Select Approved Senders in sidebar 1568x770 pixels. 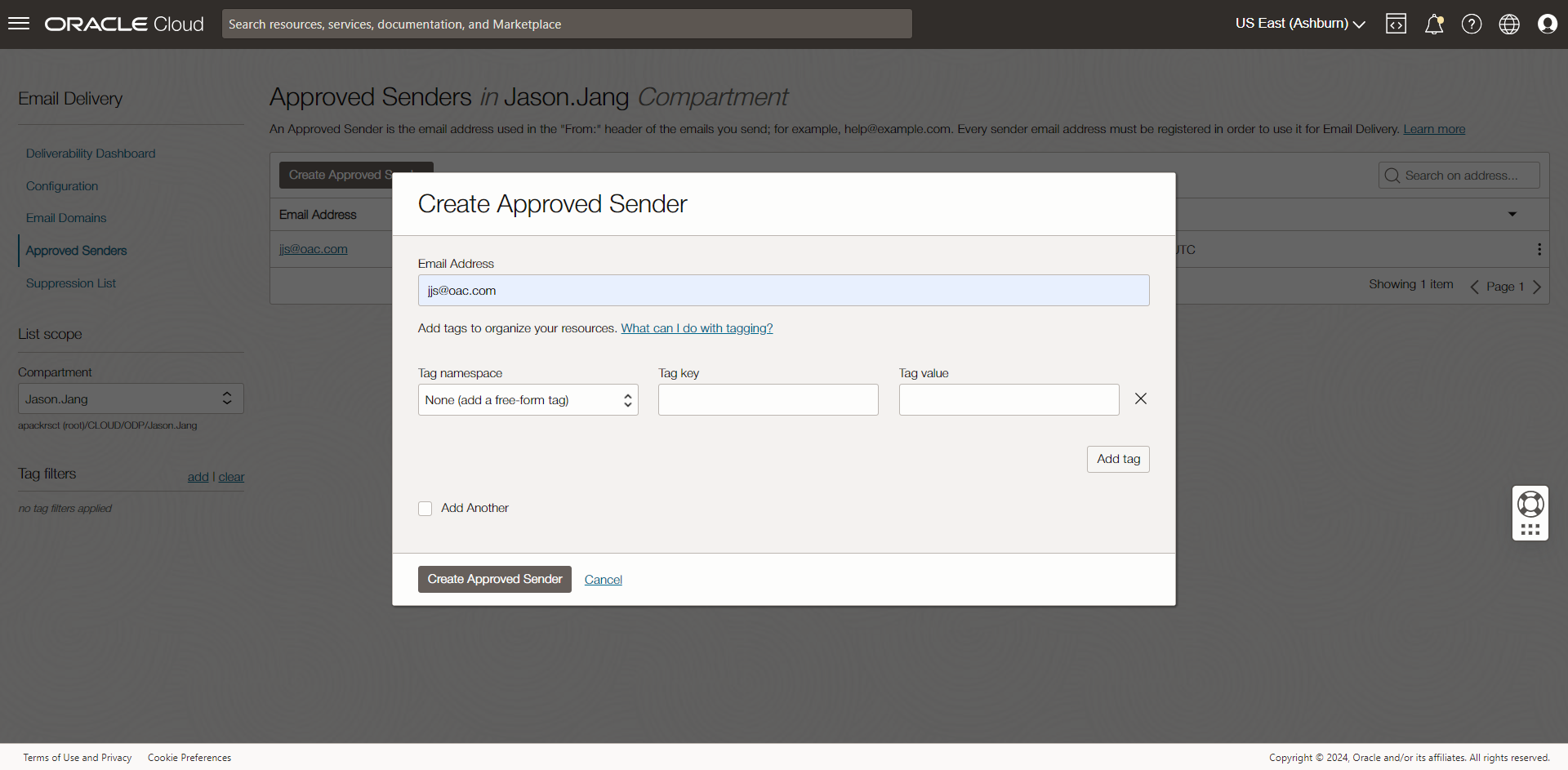point(76,251)
